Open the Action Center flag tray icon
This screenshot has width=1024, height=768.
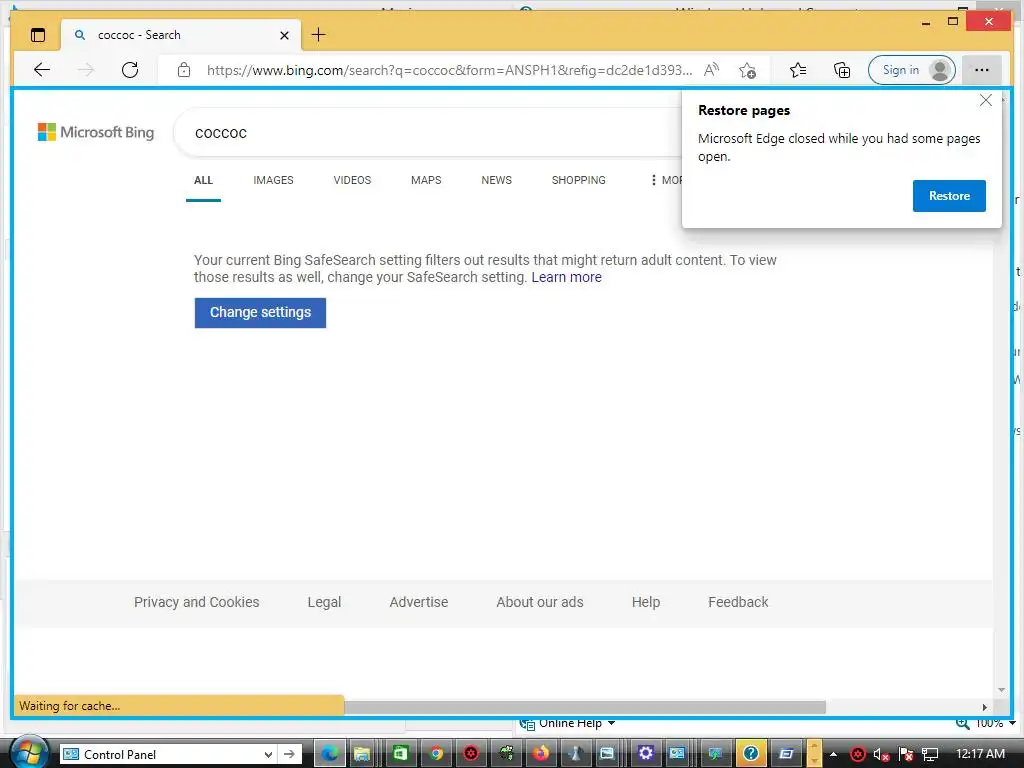pos(905,755)
